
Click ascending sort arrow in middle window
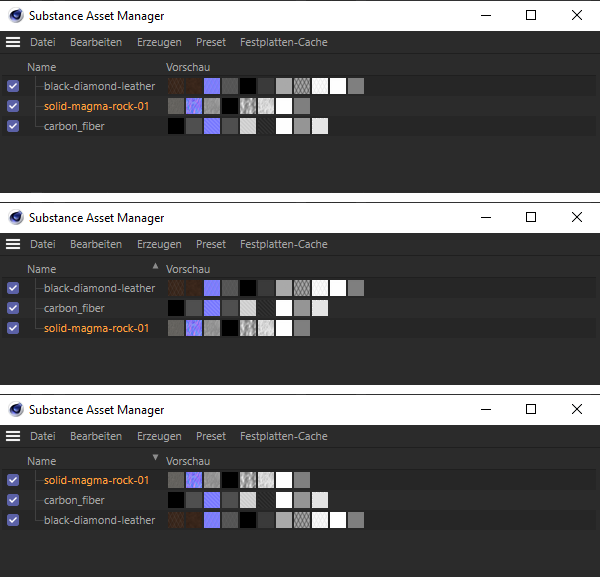click(x=155, y=266)
